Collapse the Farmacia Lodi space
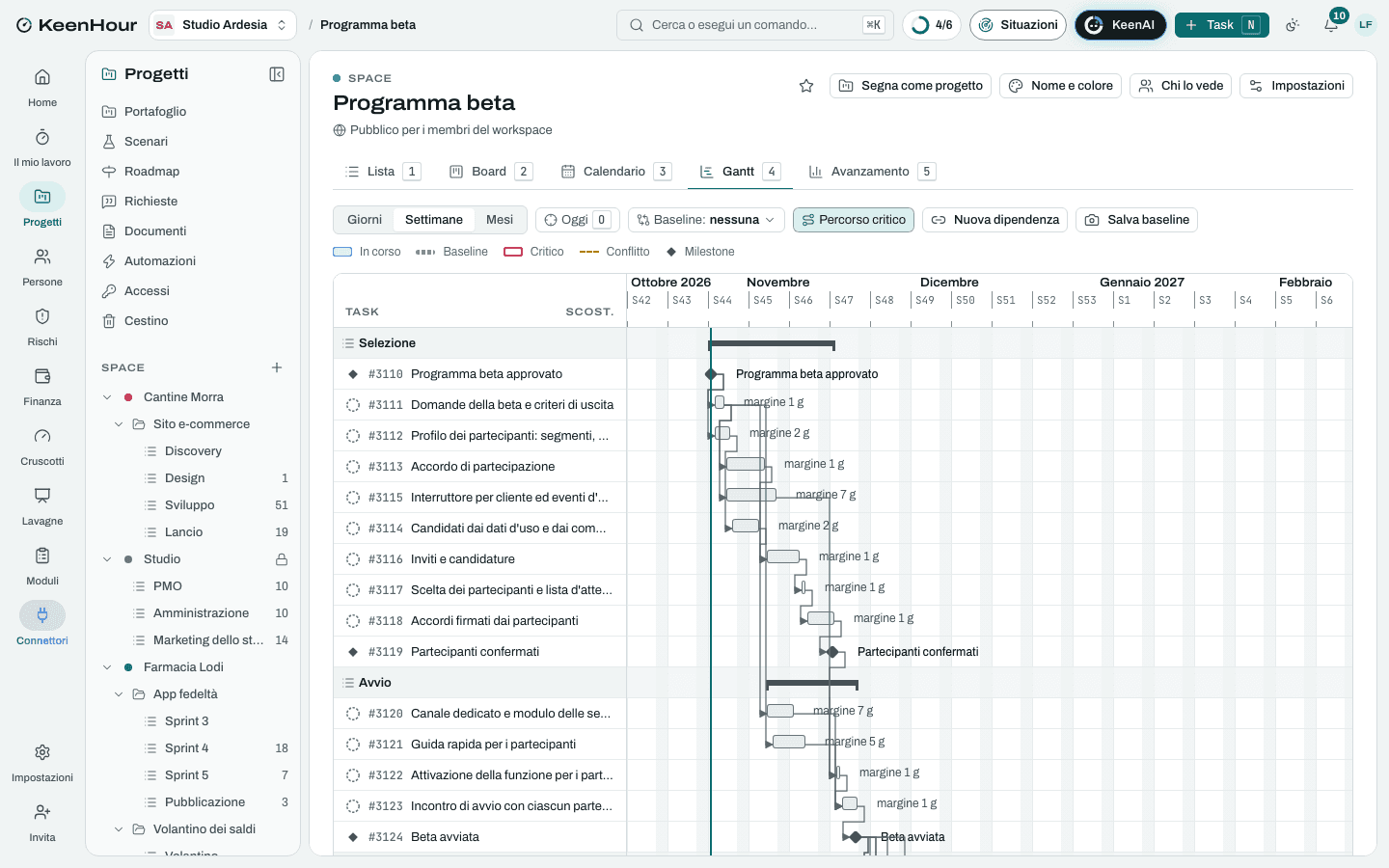Image resolution: width=1389 pixels, height=868 pixels. tap(107, 667)
